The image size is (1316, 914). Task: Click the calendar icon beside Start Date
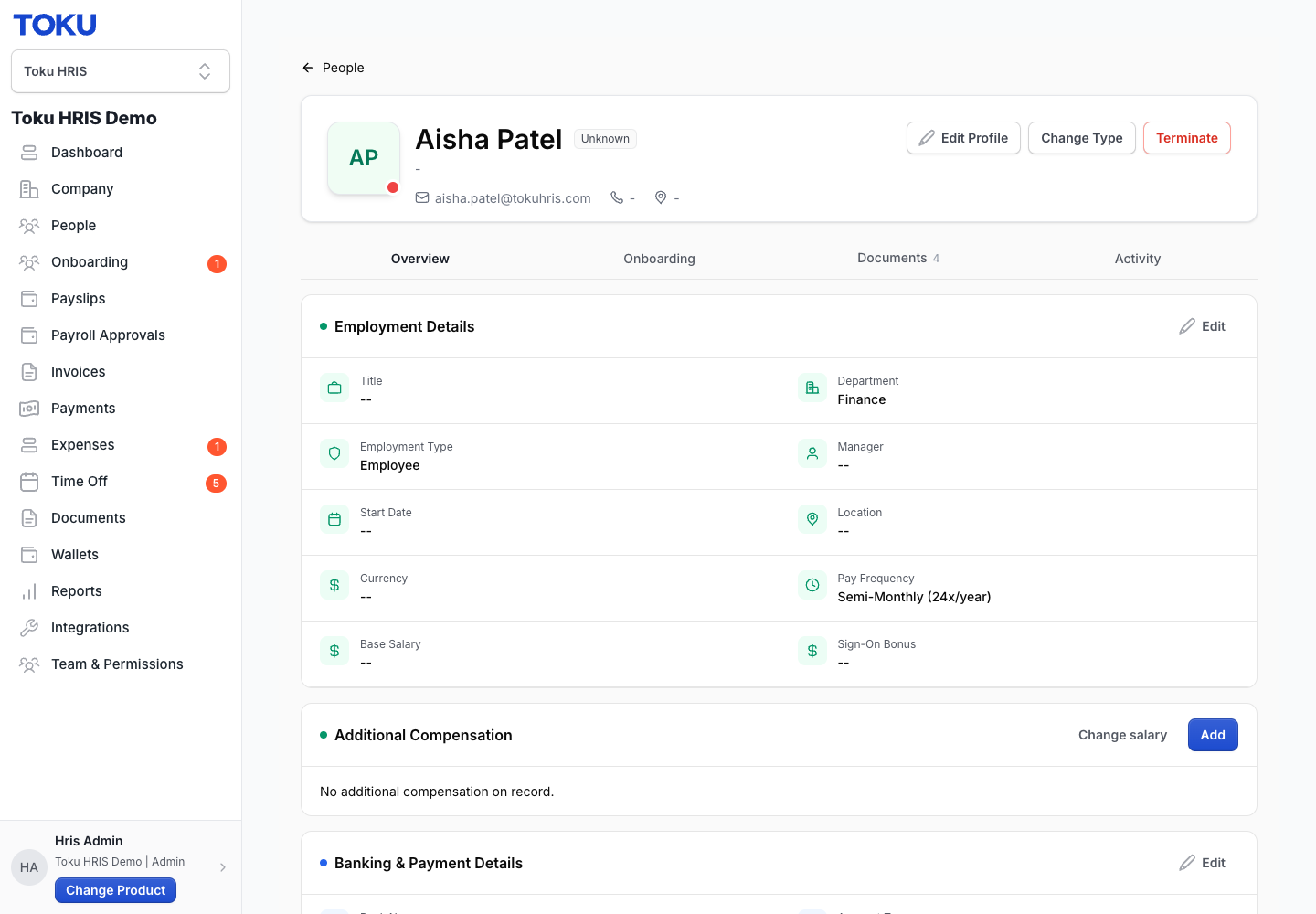[x=334, y=519]
